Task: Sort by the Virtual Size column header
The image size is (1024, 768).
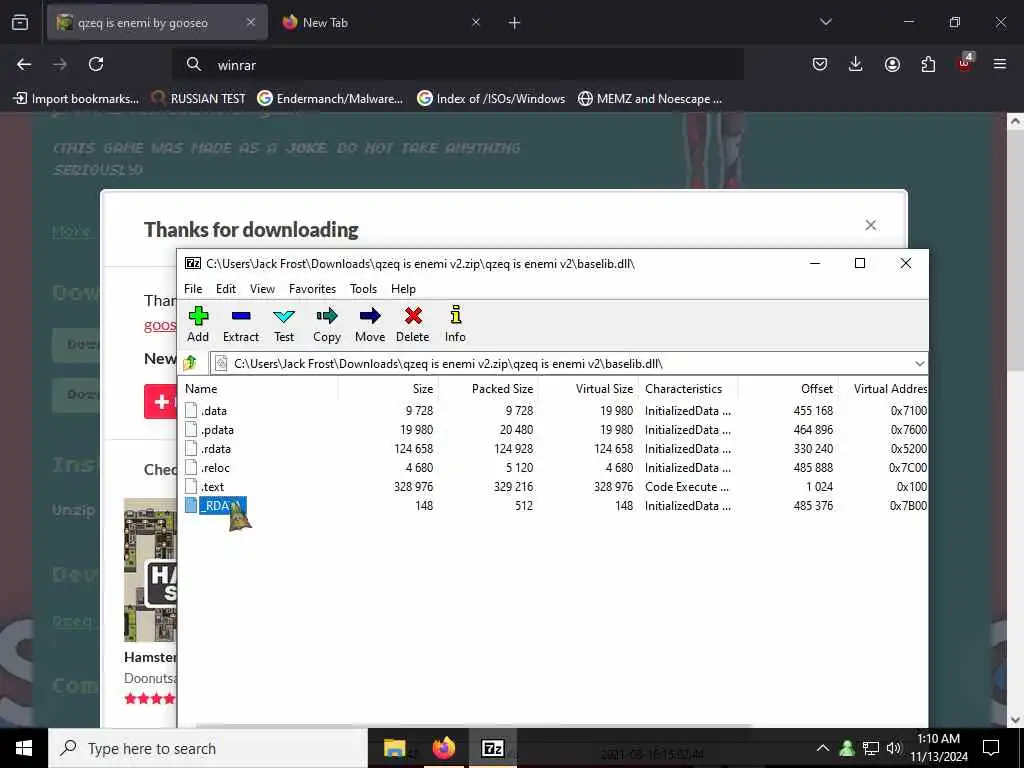Action: tap(588, 389)
